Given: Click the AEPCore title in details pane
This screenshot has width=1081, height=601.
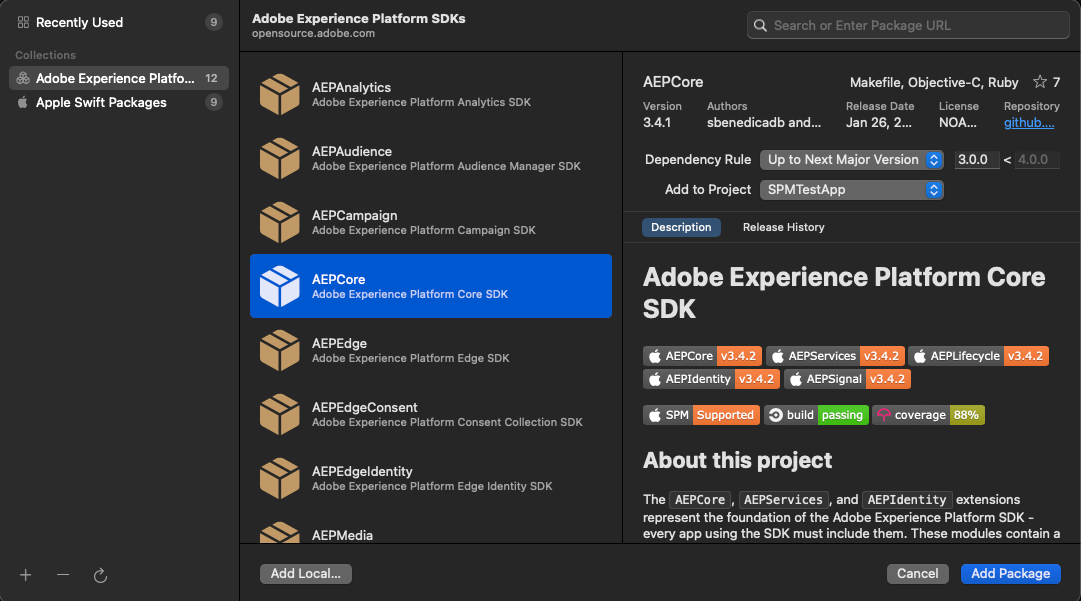Looking at the screenshot, I should [673, 82].
